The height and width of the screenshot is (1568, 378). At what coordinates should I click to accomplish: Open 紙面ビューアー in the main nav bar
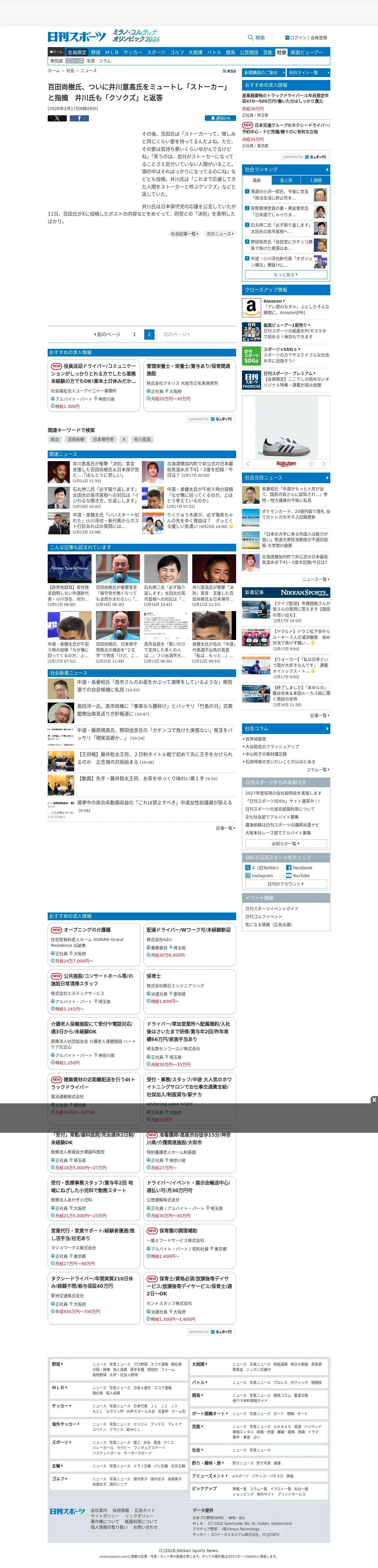click(307, 52)
